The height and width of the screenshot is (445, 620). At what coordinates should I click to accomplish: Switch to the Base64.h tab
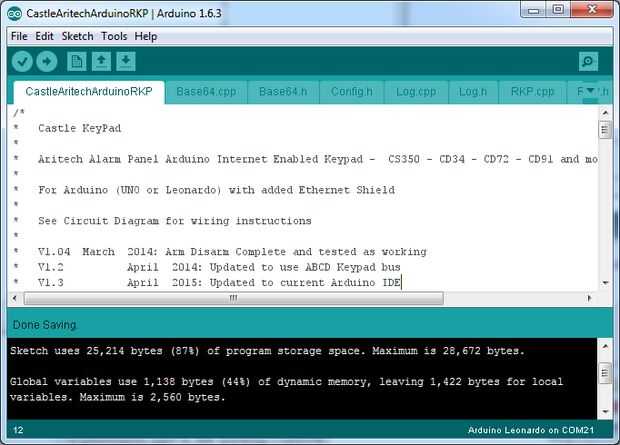pyautogui.click(x=283, y=92)
